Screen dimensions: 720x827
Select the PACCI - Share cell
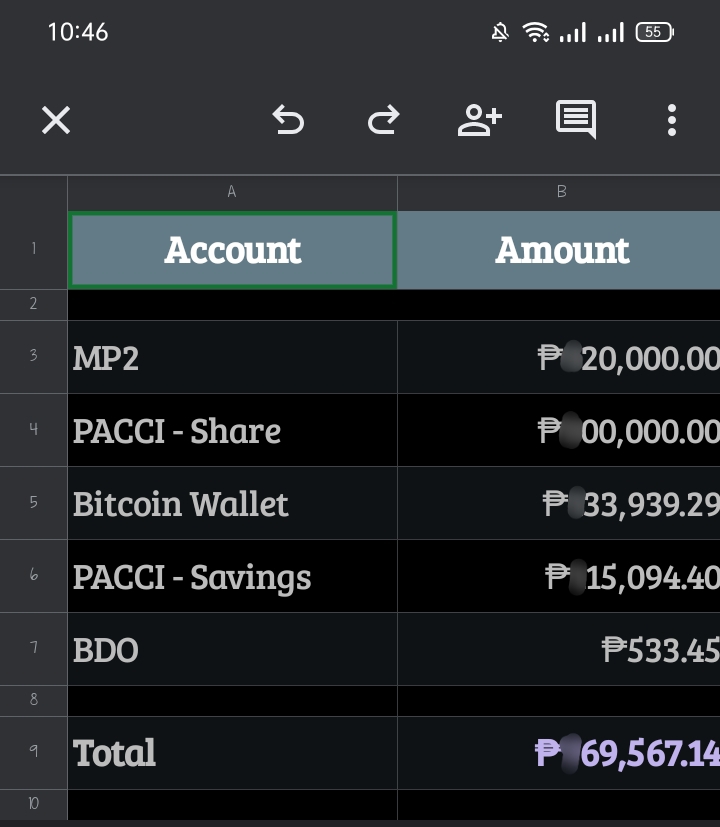pos(232,430)
